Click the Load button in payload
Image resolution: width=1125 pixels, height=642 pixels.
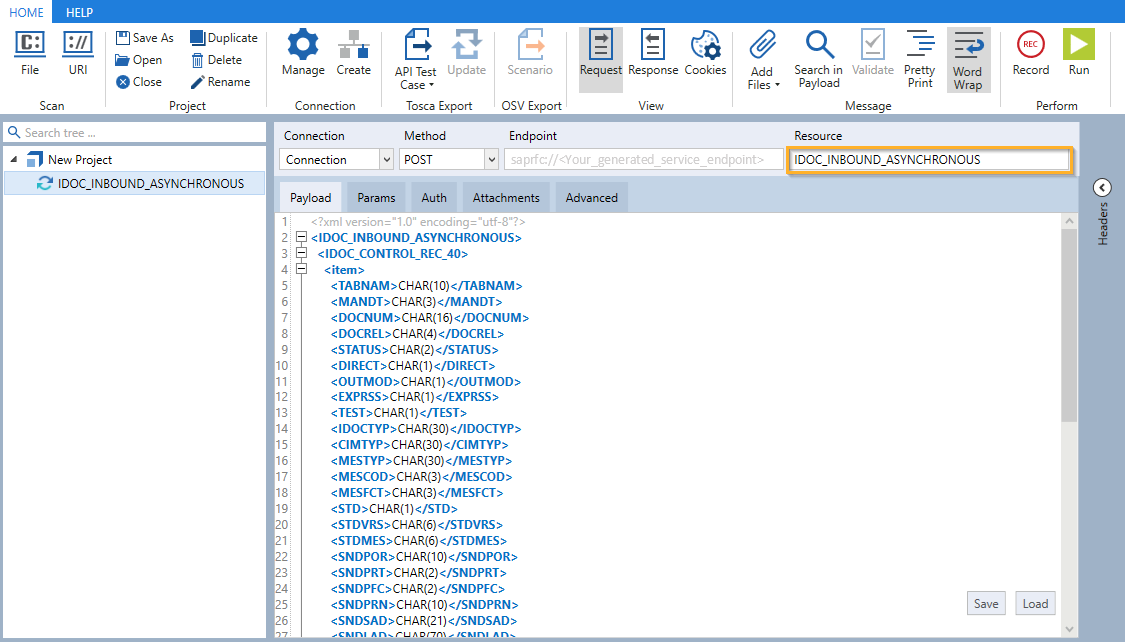pos(1035,603)
